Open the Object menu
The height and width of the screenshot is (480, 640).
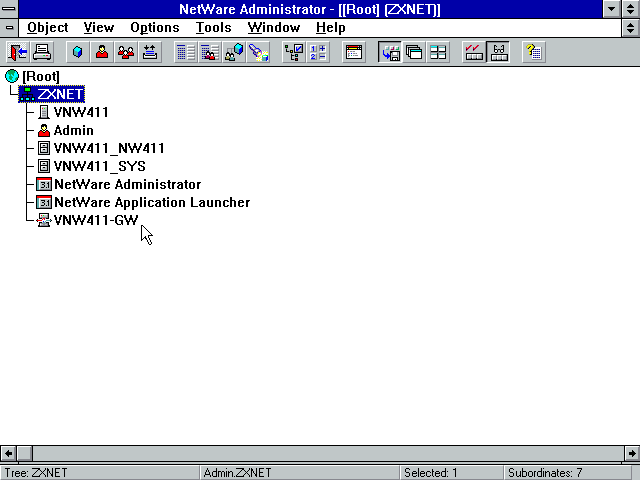[48, 27]
